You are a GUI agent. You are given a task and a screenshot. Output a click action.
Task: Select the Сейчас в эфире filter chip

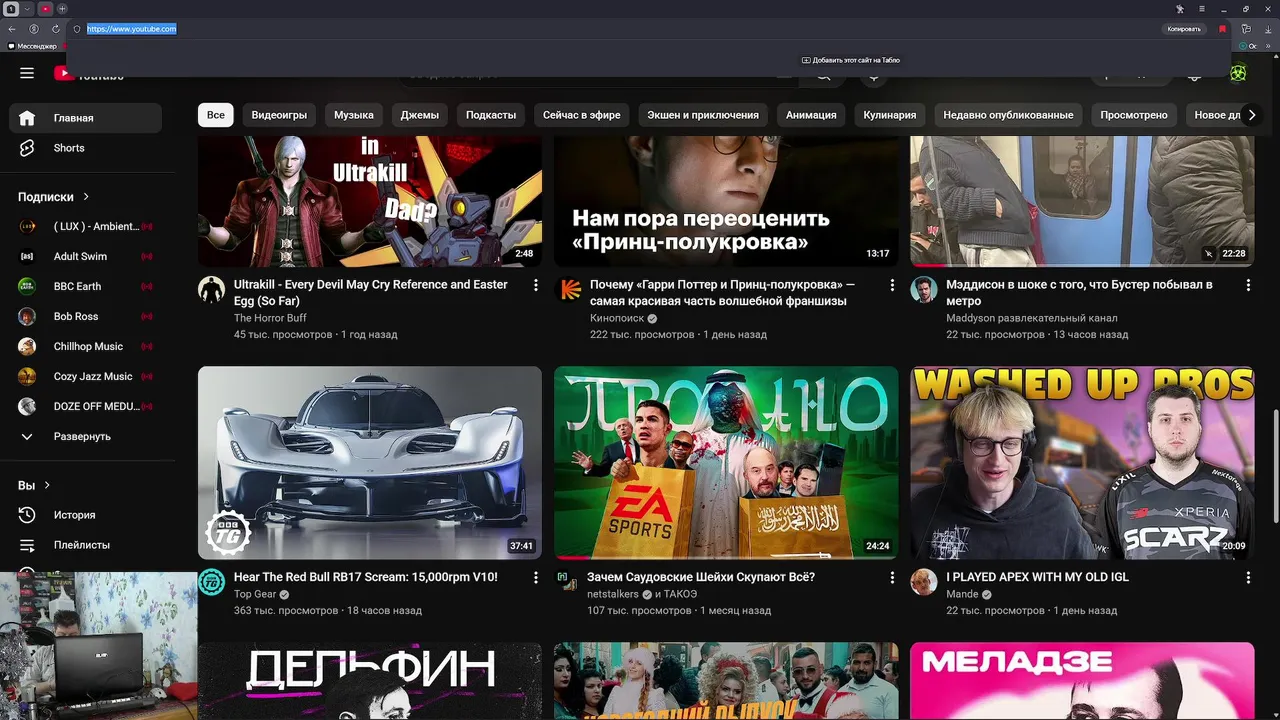[x=582, y=115]
